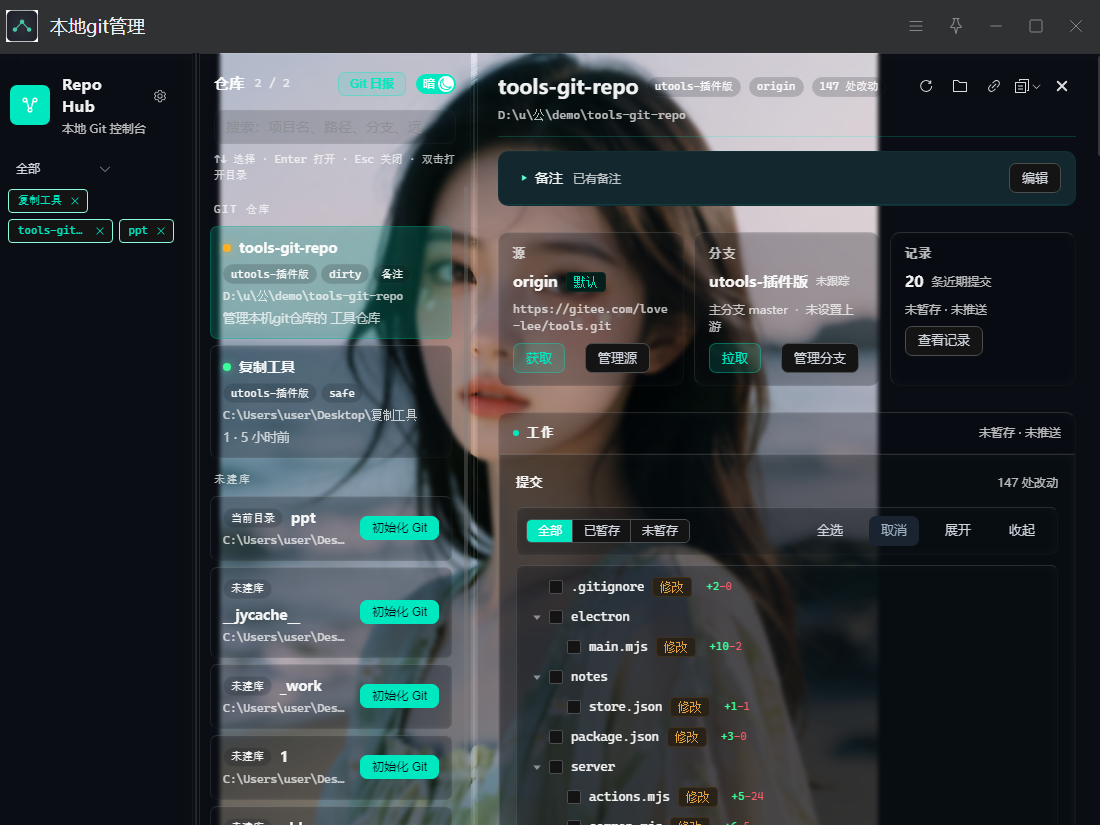
Task: Initialize Git for the _jycache_ folder
Action: (x=399, y=612)
